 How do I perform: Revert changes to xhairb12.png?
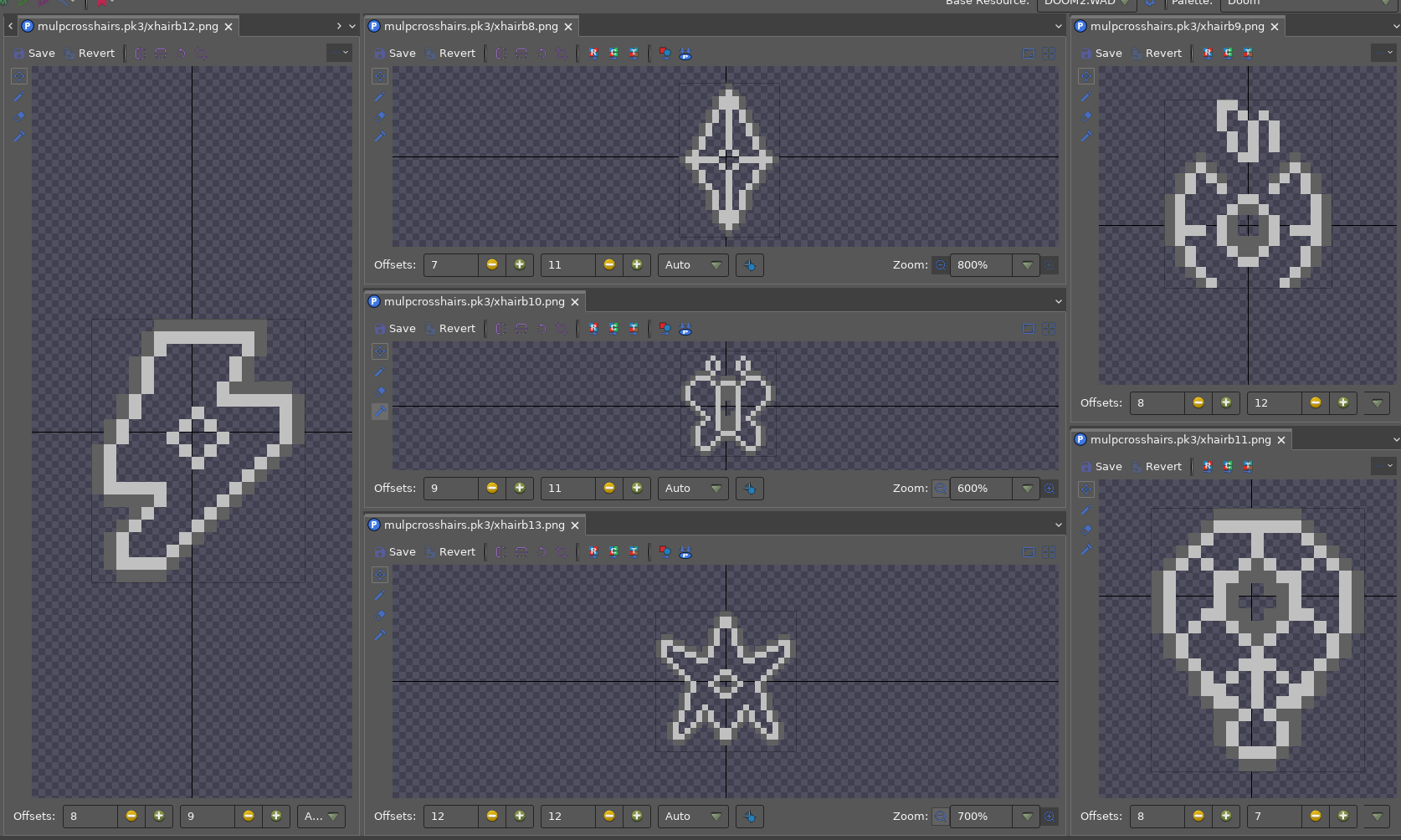89,54
